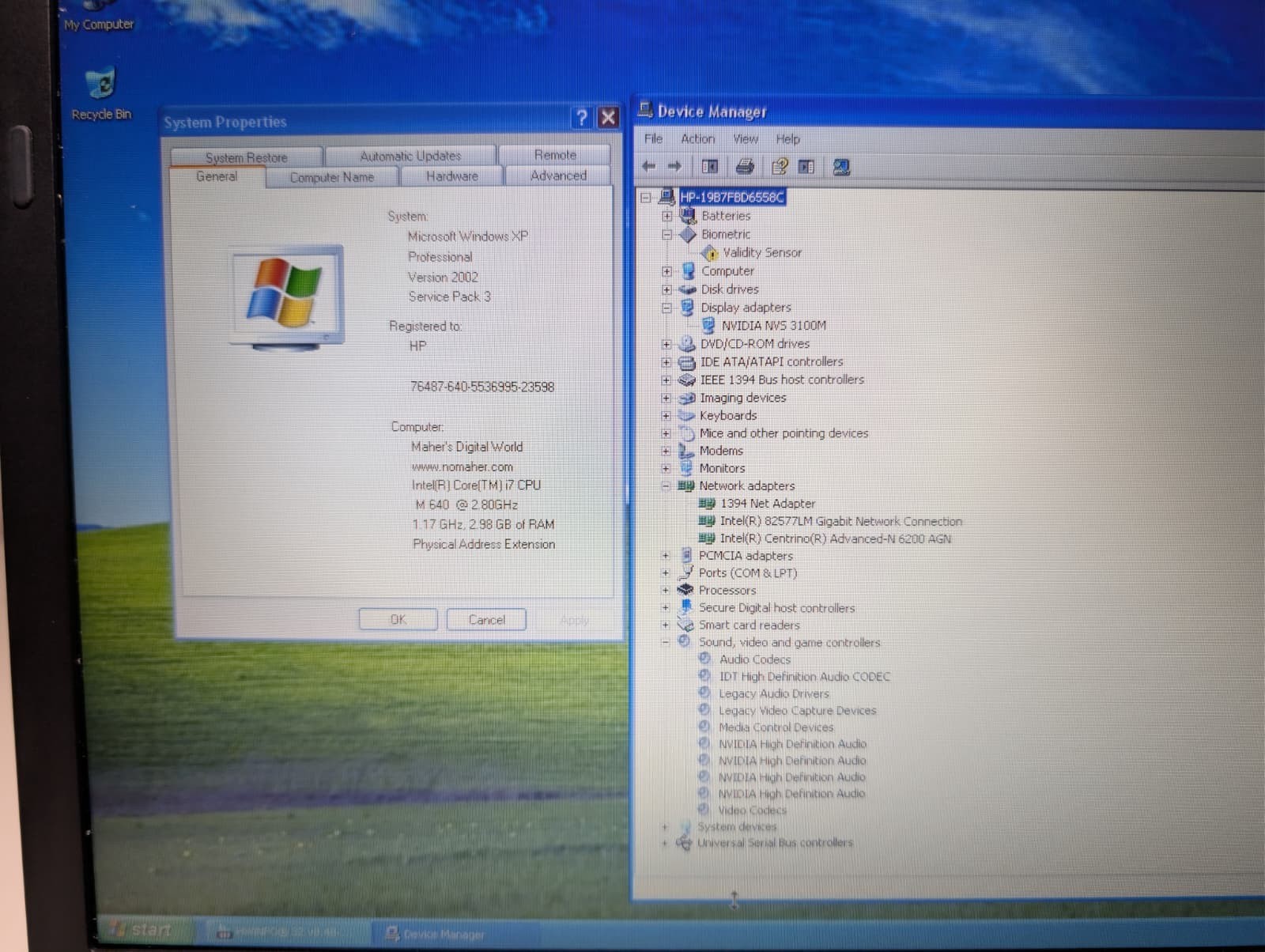Click the System Properties help question-mark button
1265x952 pixels.
click(582, 118)
